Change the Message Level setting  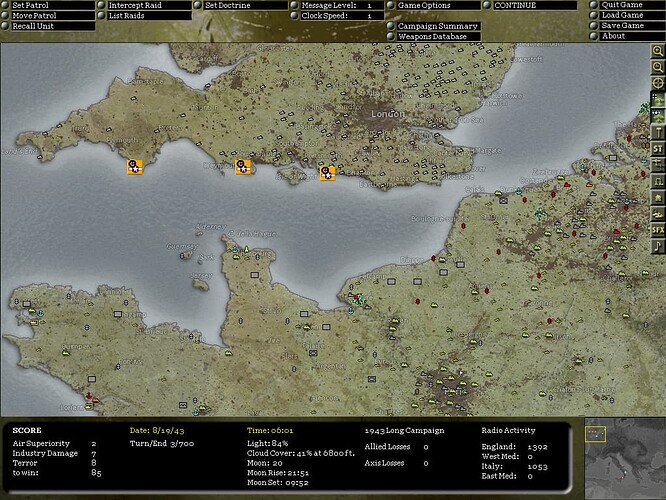click(x=338, y=5)
